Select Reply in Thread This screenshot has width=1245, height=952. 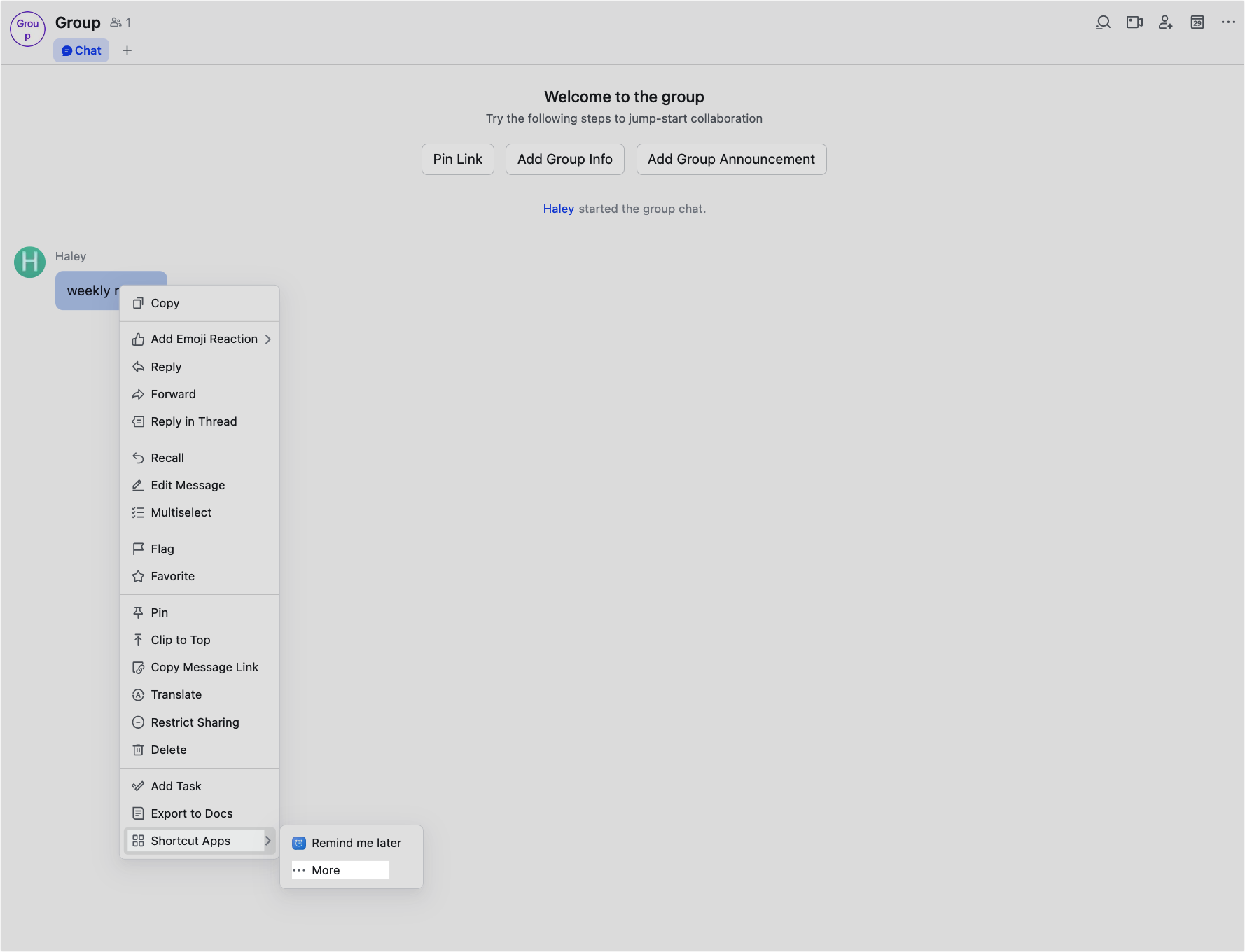[x=200, y=421]
